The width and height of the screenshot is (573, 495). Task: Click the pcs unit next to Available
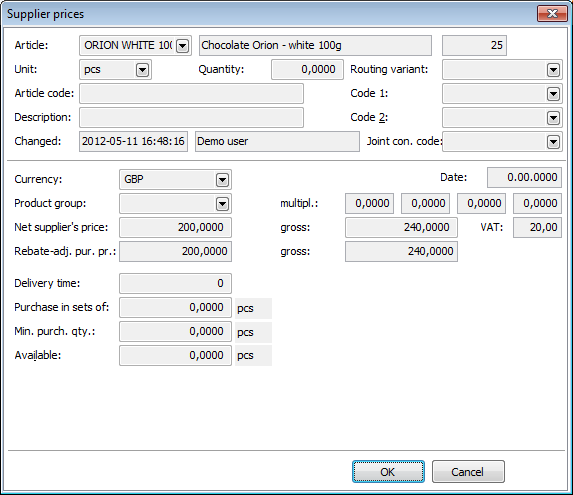tap(245, 356)
